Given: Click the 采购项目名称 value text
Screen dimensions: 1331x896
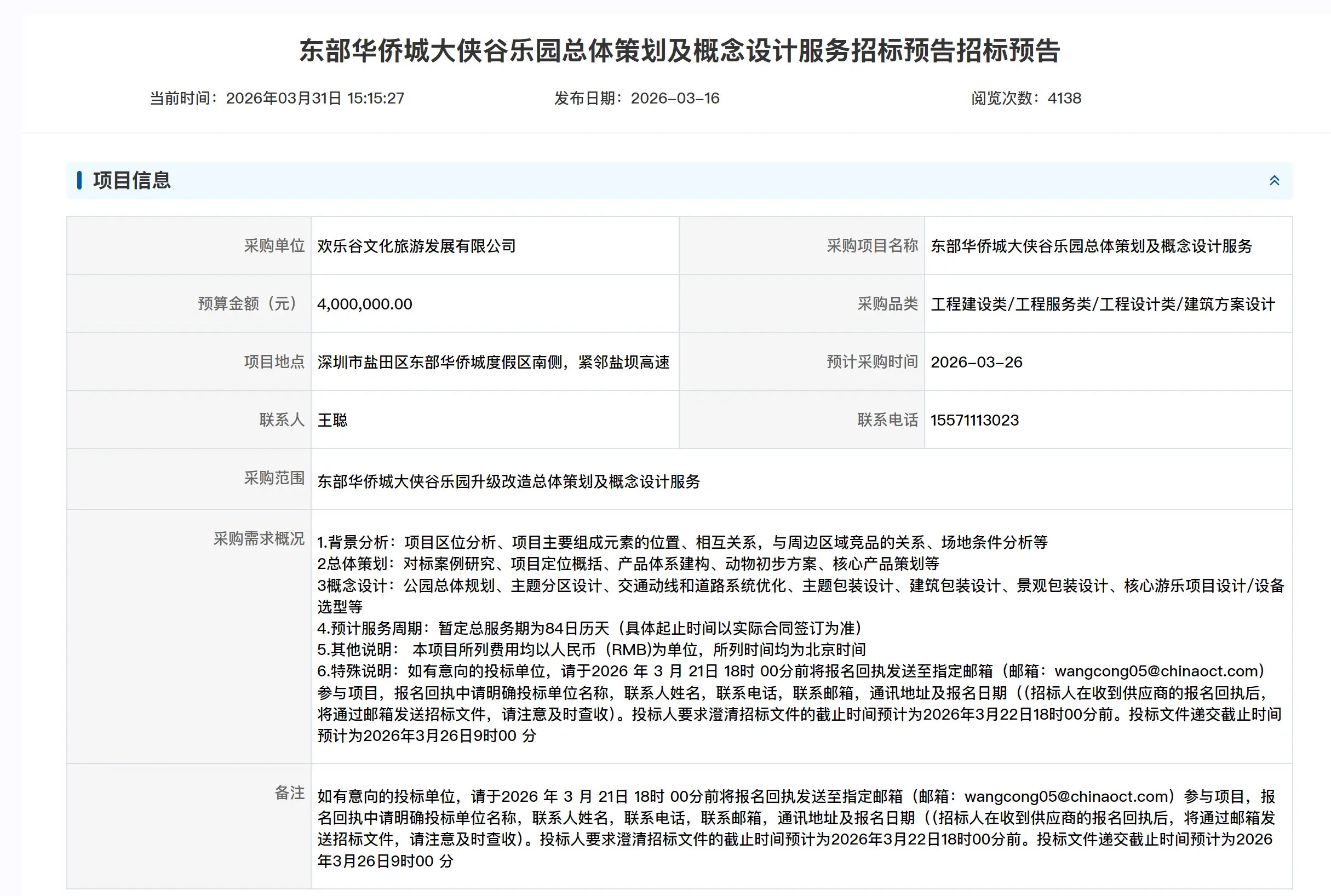Looking at the screenshot, I should pos(1091,246).
